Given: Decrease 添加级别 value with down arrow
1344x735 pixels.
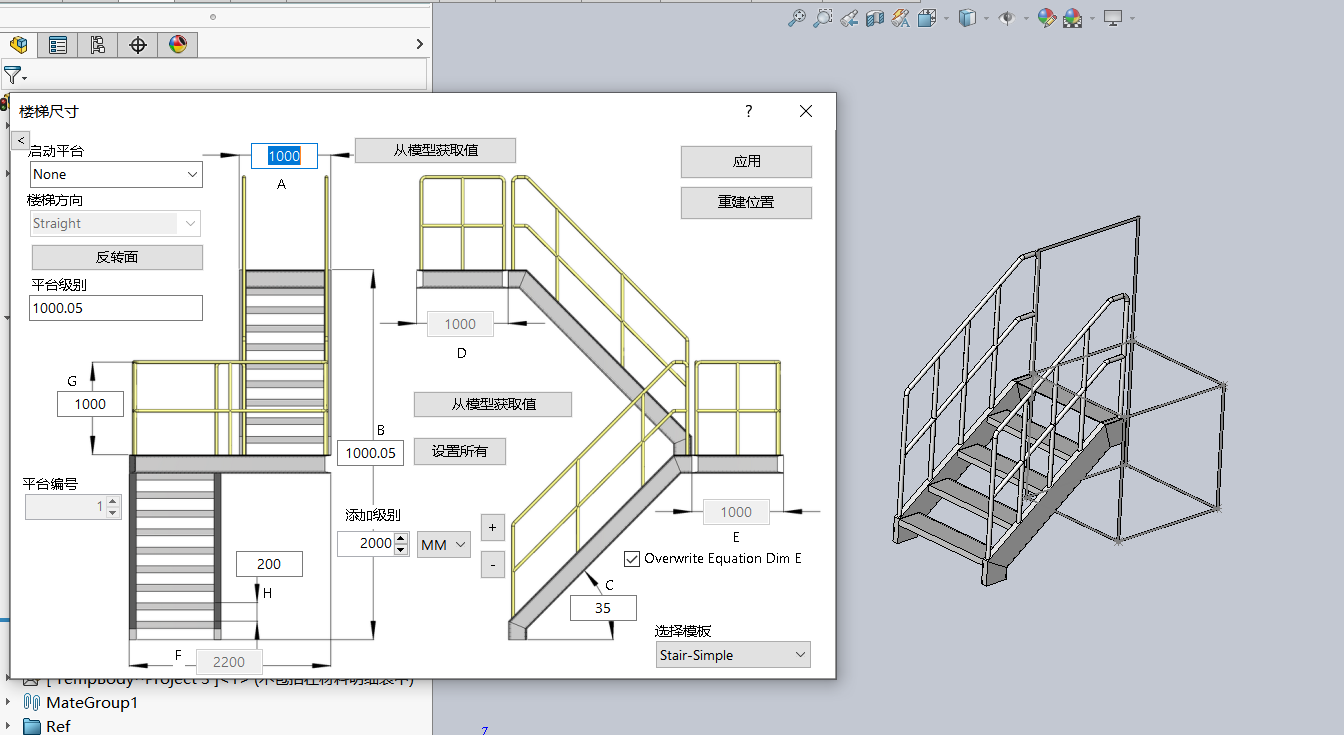Looking at the screenshot, I should click(x=402, y=550).
